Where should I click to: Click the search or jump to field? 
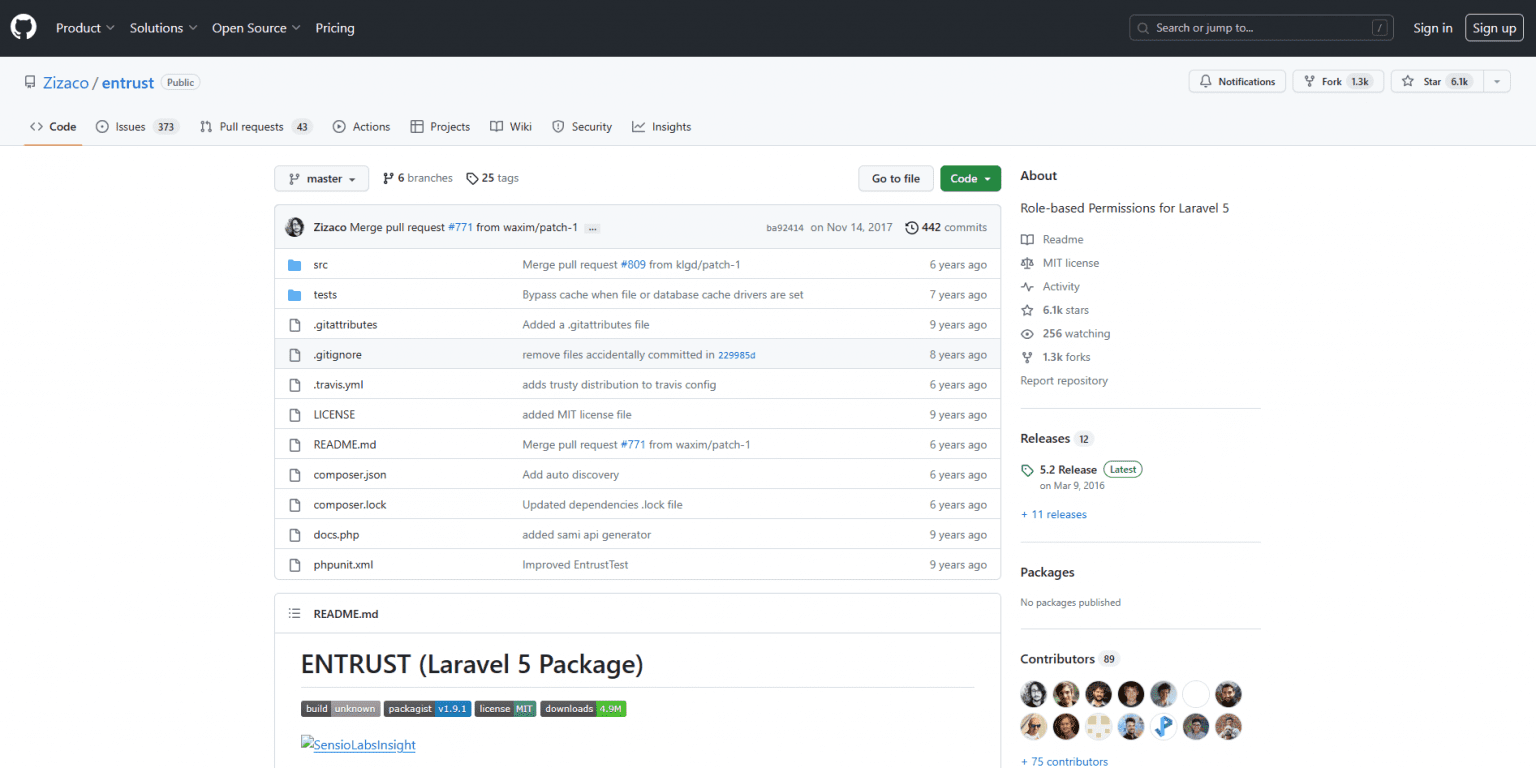pos(1260,27)
